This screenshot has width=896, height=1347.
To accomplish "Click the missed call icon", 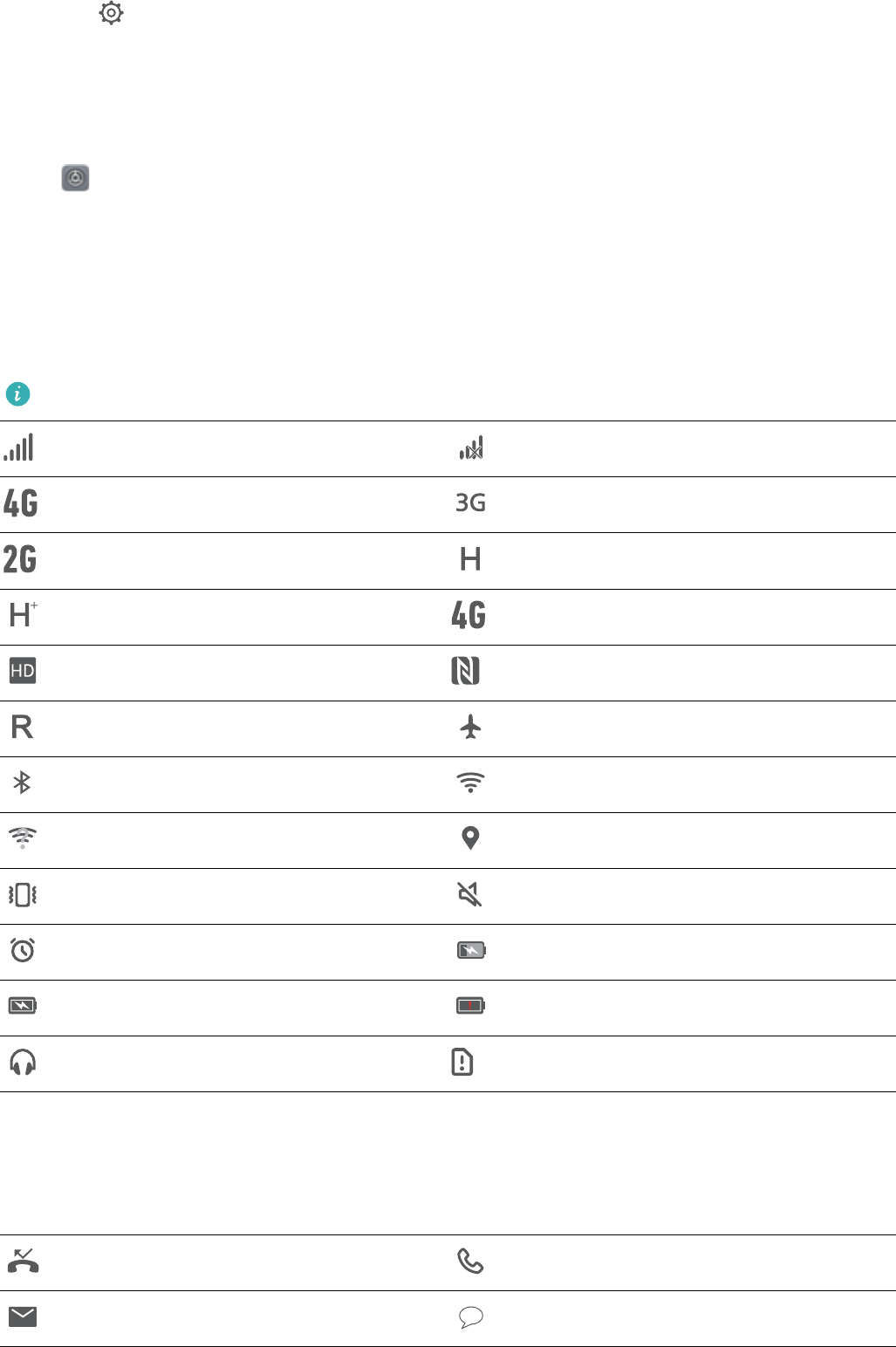I will [23, 1262].
